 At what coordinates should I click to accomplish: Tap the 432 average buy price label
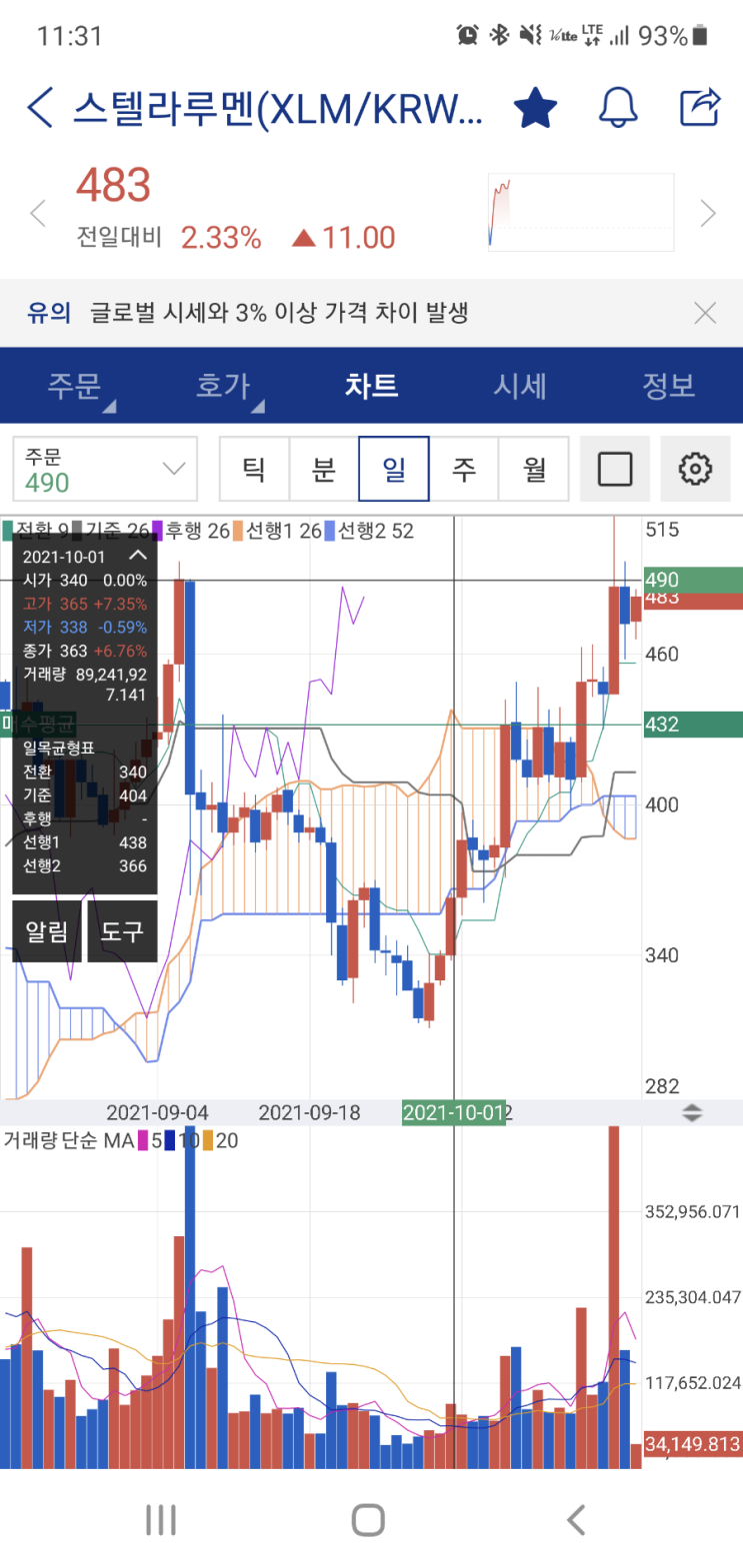(692, 725)
